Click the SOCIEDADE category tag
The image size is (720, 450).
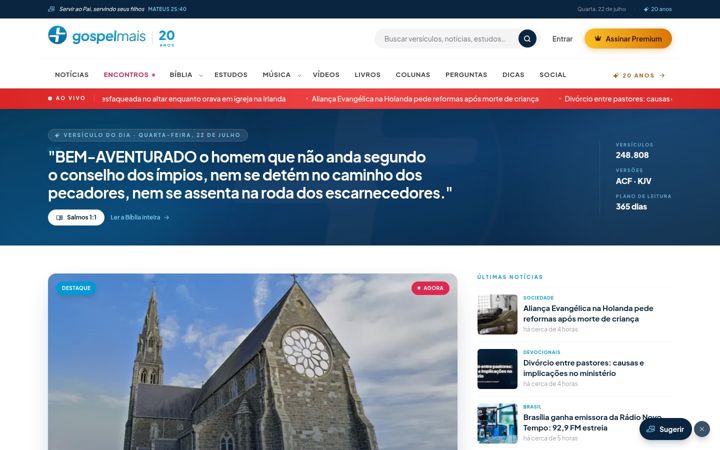538,298
